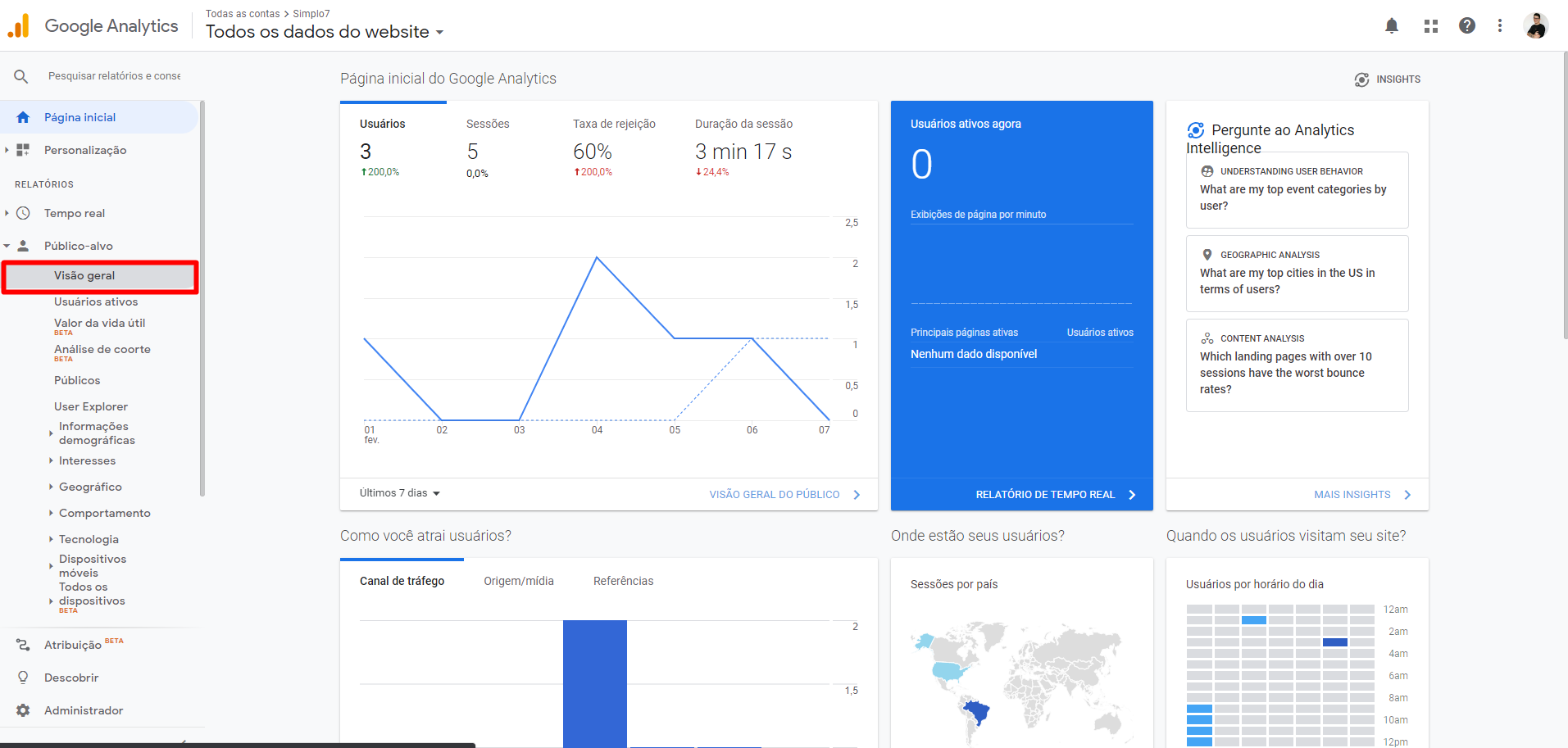Viewport: 1568px width, 748px height.
Task: Open the notifications bell
Action: pyautogui.click(x=1392, y=25)
